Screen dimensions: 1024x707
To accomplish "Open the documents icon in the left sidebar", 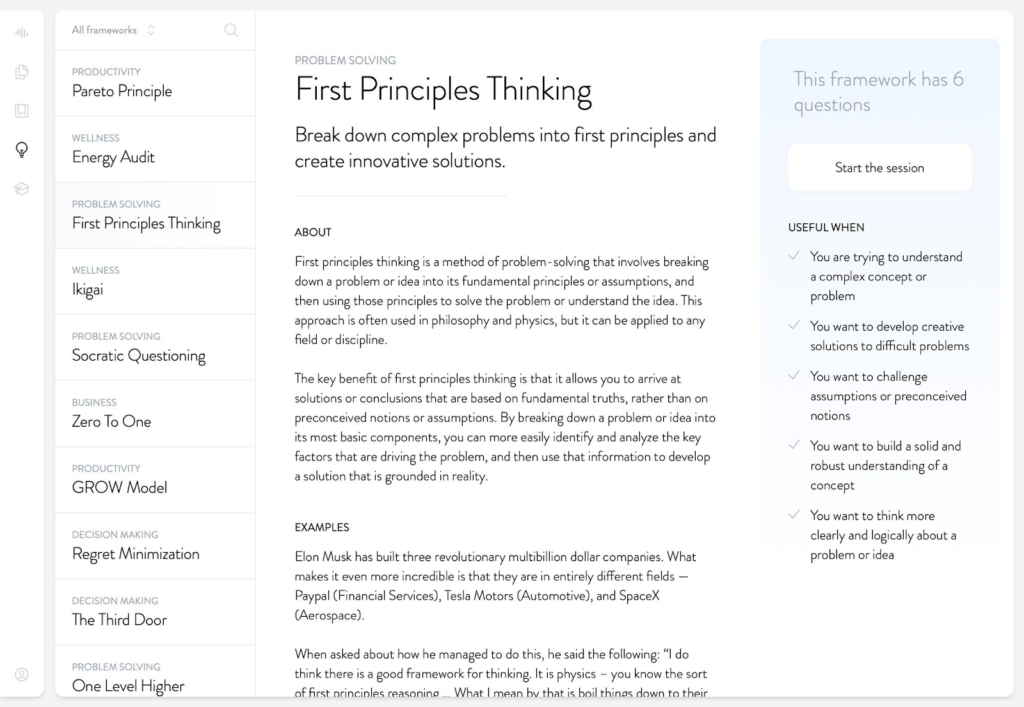I will [22, 72].
